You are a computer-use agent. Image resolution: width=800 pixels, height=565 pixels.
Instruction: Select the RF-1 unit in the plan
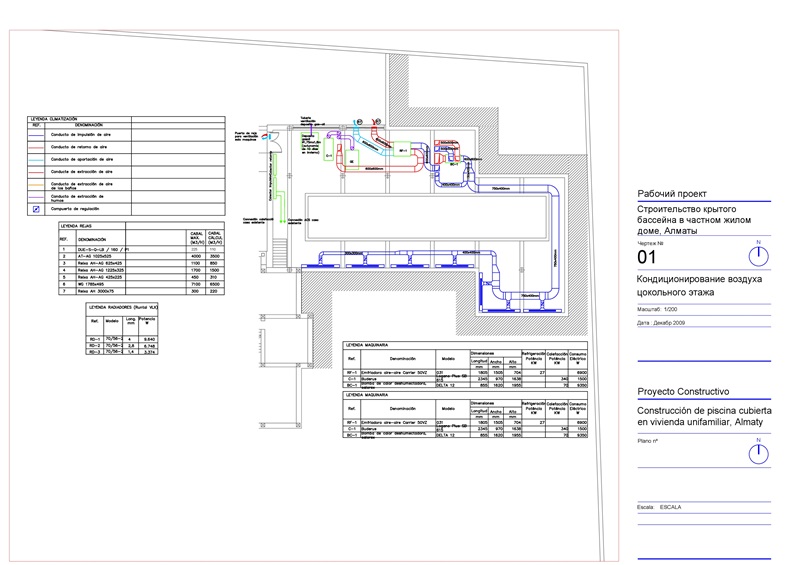click(x=401, y=151)
